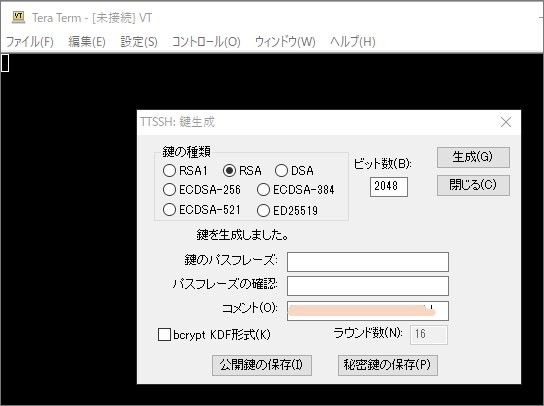The height and width of the screenshot is (406, 544).
Task: Click the Tera Term VT title bar icon
Action: point(18,17)
